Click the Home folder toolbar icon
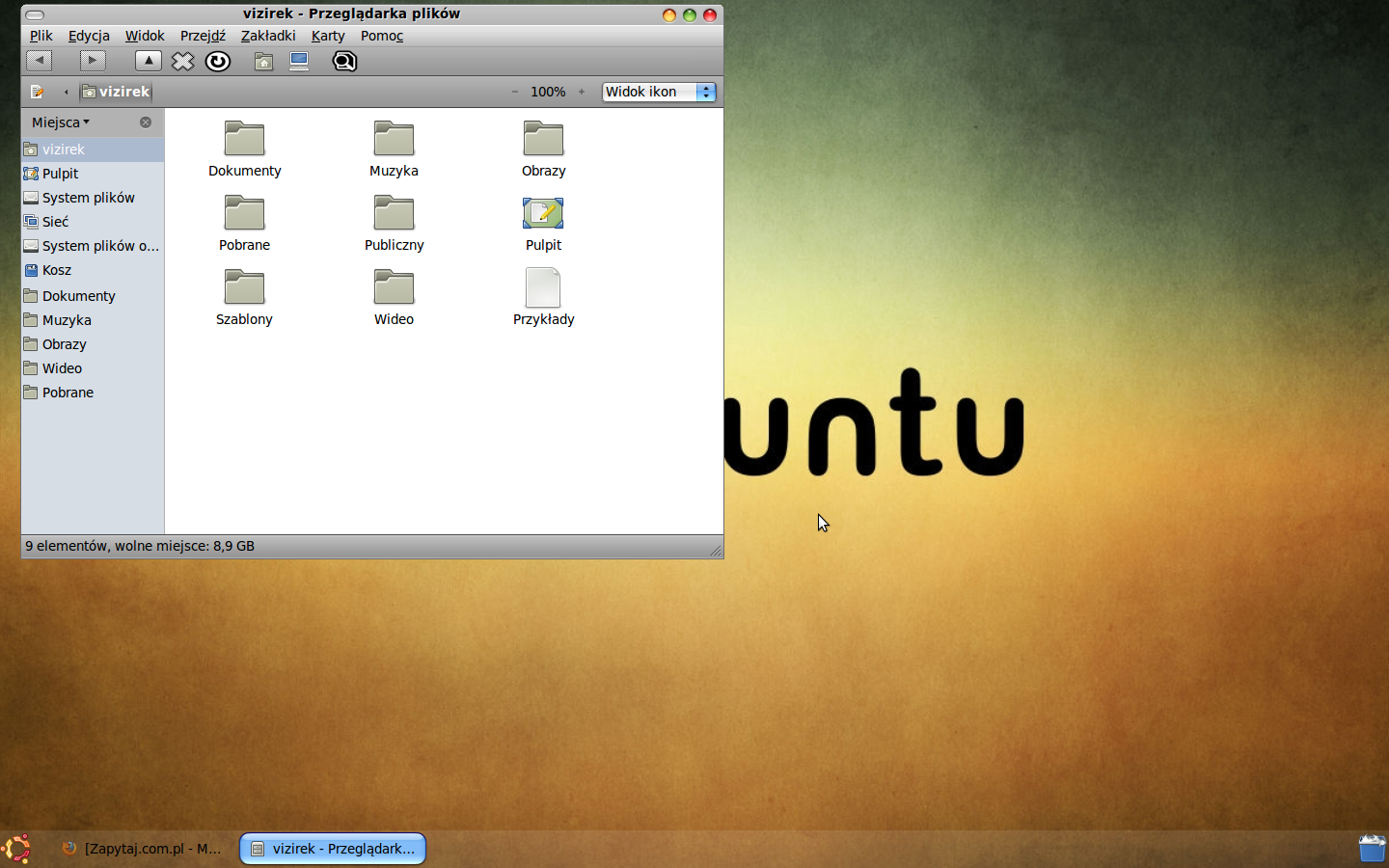Screen dimensions: 1389x868 pyautogui.click(x=263, y=62)
